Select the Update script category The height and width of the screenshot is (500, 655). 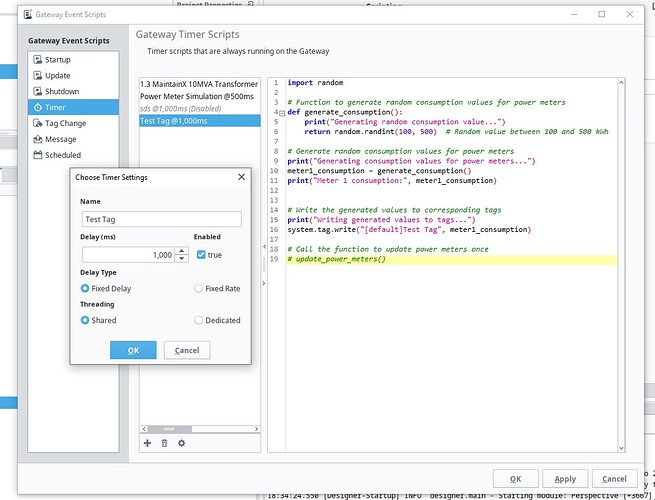[x=73, y=76]
